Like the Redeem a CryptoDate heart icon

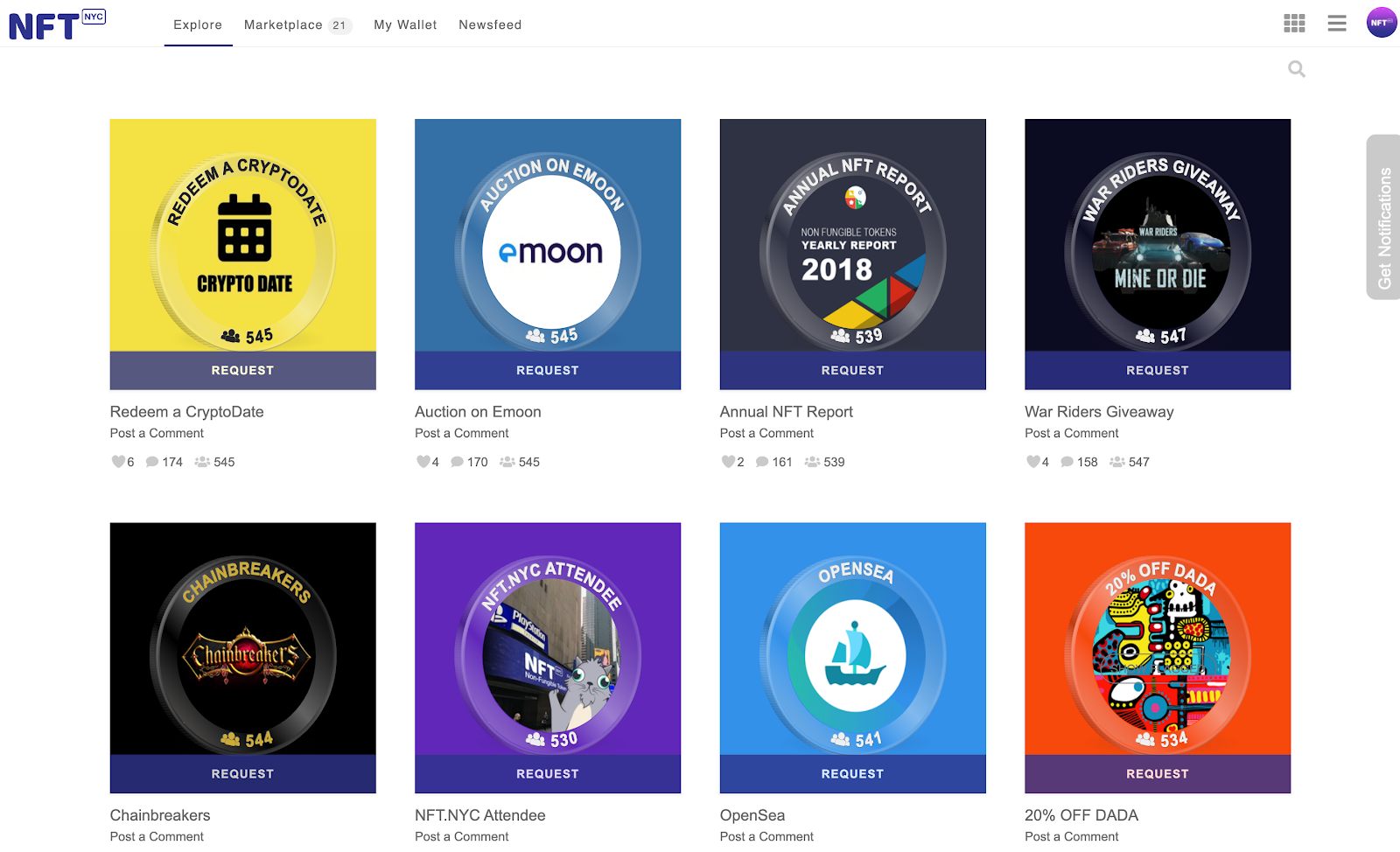tap(118, 462)
